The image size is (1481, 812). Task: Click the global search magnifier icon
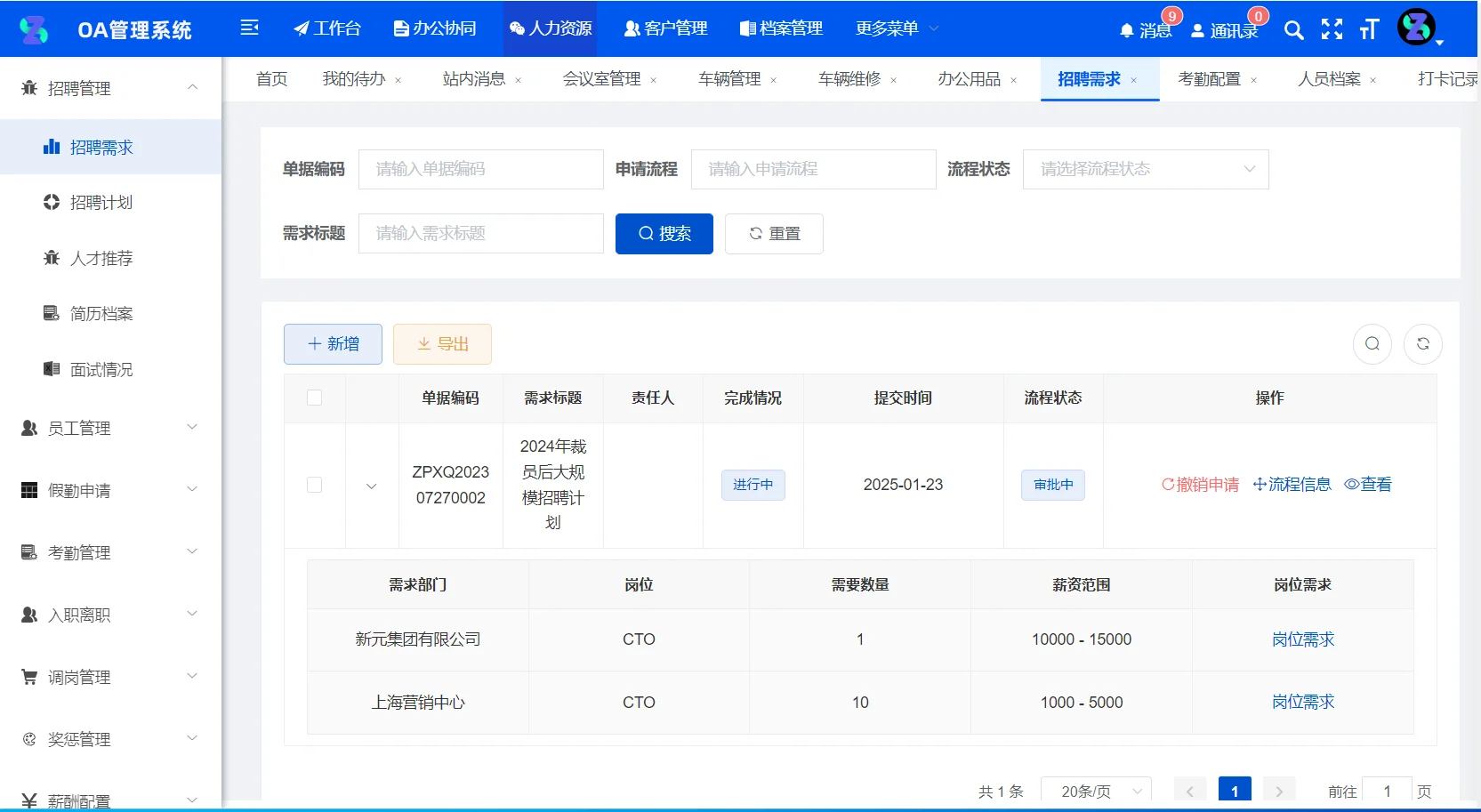click(1294, 30)
